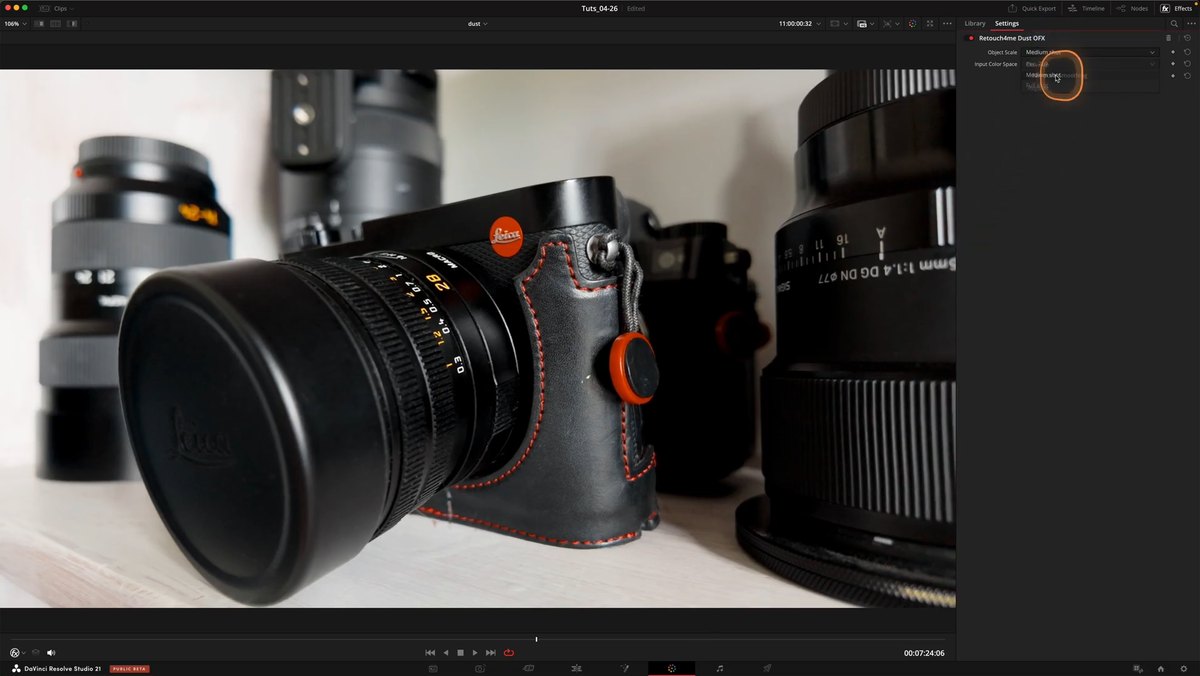Open the dust clip name dropdown
The height and width of the screenshot is (676, 1200).
click(x=478, y=23)
